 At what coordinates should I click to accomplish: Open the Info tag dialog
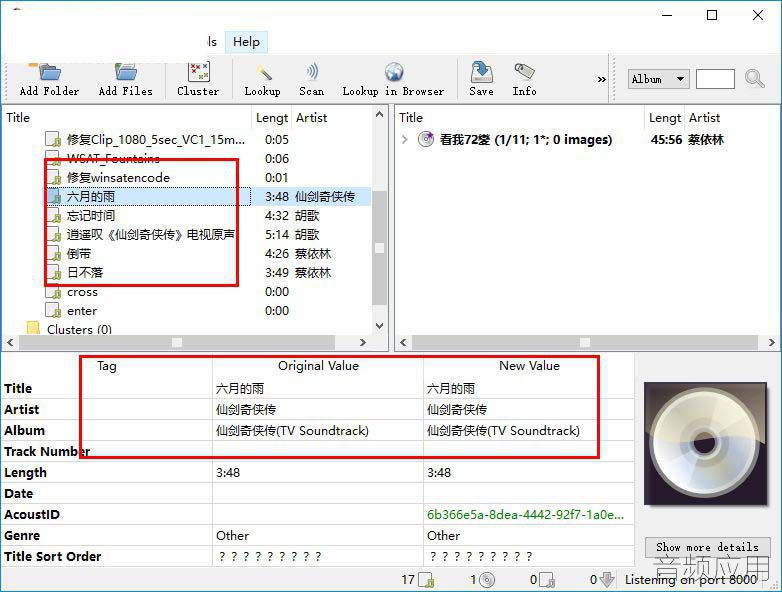click(x=524, y=79)
